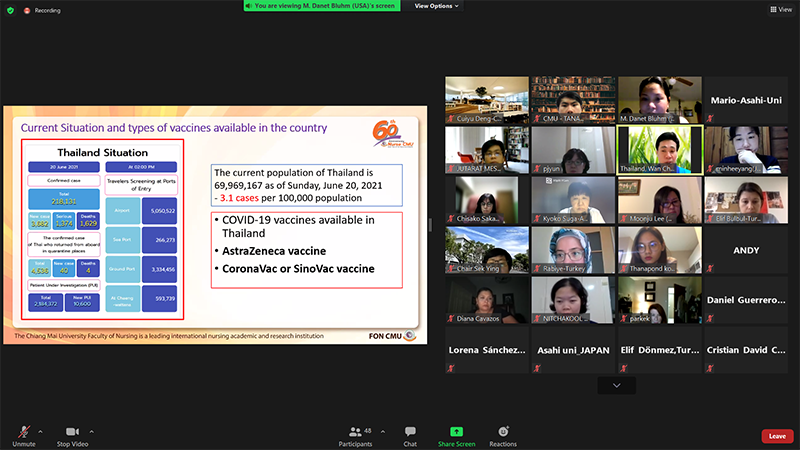Select Cuiyu Deng's video tile
The width and height of the screenshot is (800, 450).
click(487, 100)
